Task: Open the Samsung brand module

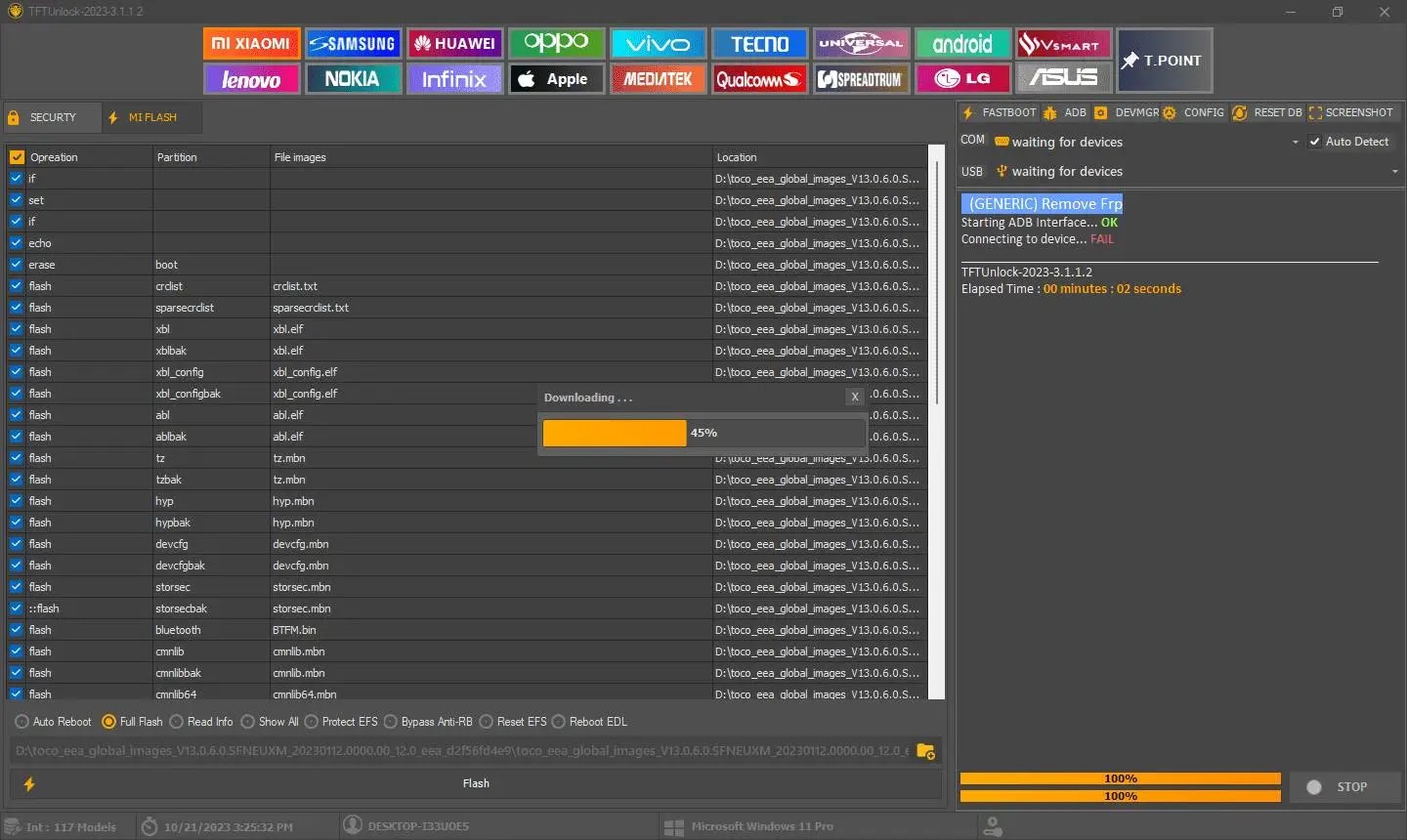Action: 353,43
